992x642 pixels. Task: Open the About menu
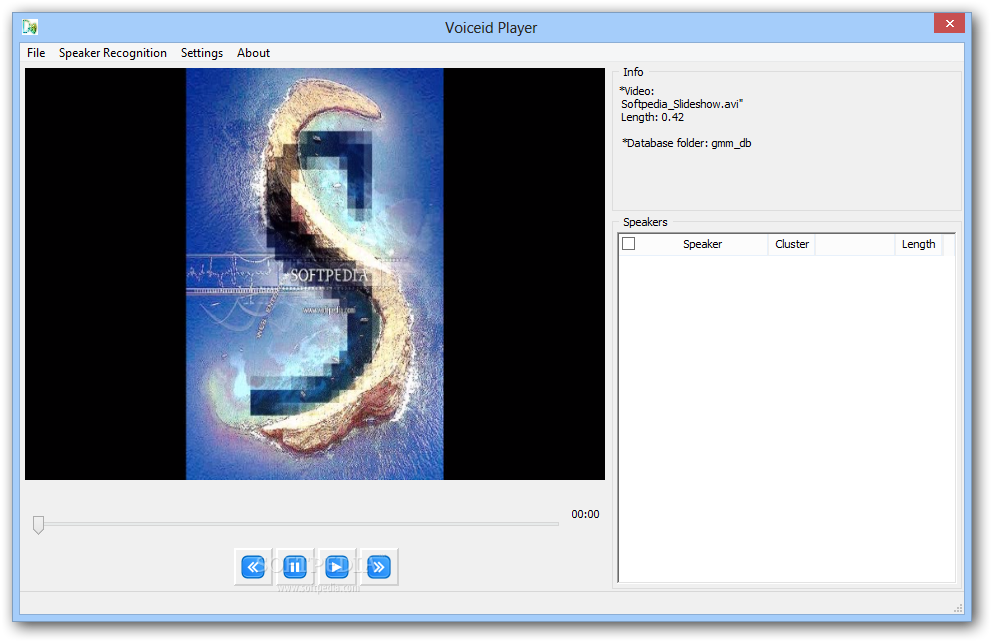pos(253,53)
